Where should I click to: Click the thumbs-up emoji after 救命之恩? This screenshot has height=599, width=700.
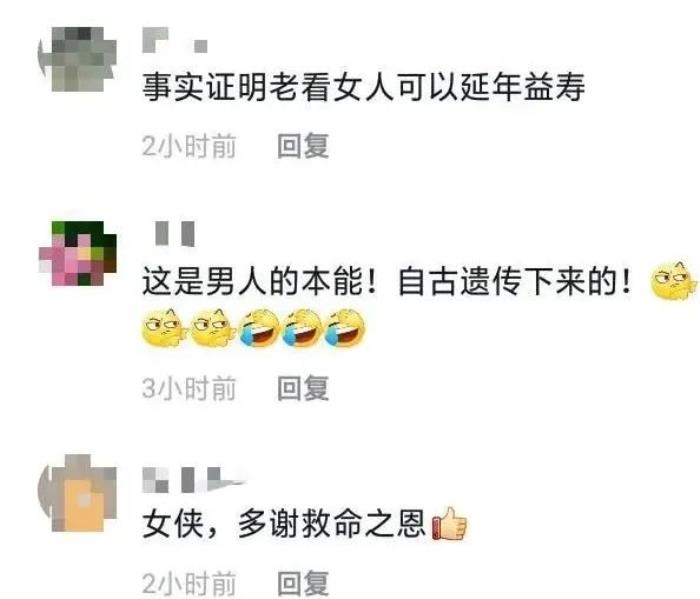tap(450, 523)
